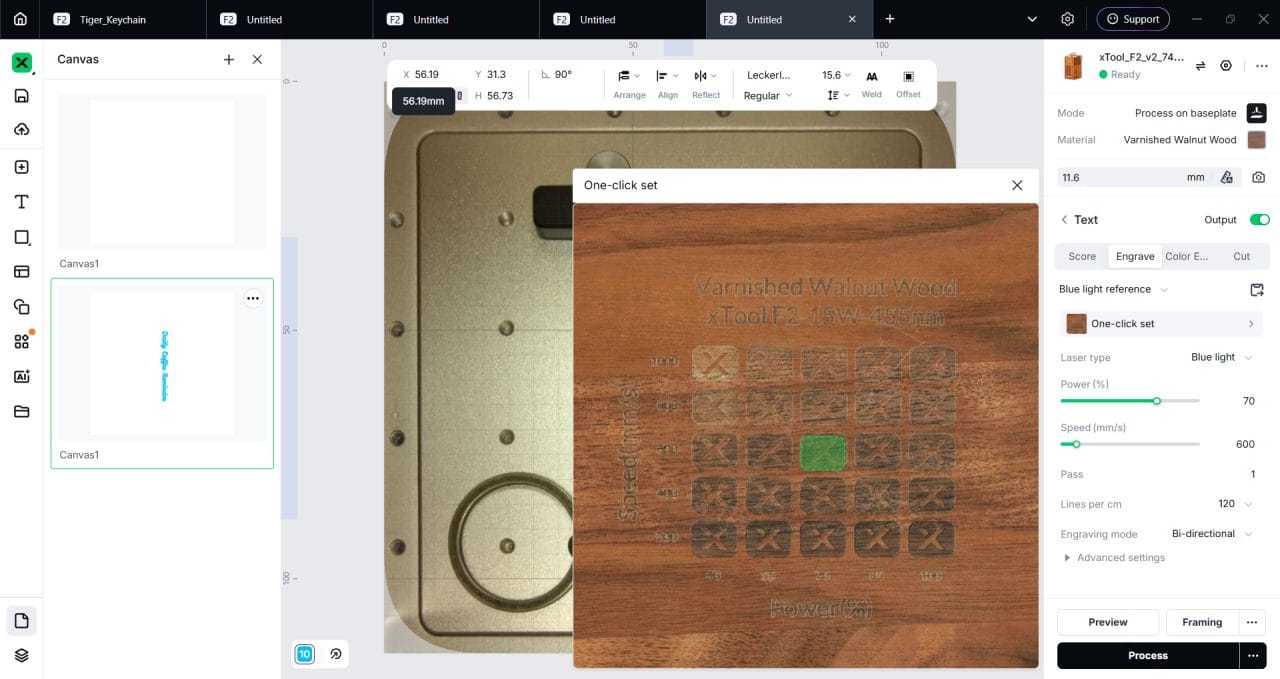Open the Support button
Image resolution: width=1280 pixels, height=679 pixels.
click(1134, 19)
